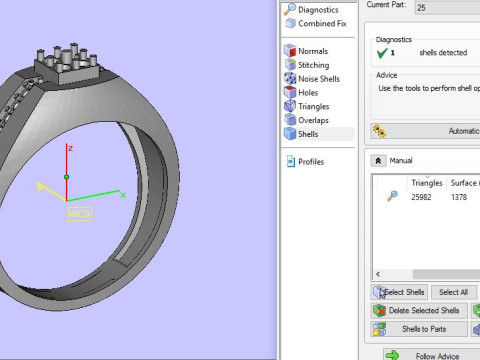The height and width of the screenshot is (360, 480).
Task: Click the 'shells detected' text
Action: tap(443, 52)
